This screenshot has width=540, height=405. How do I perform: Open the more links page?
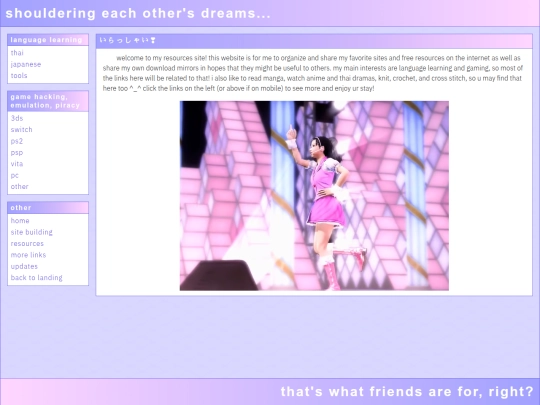28,255
